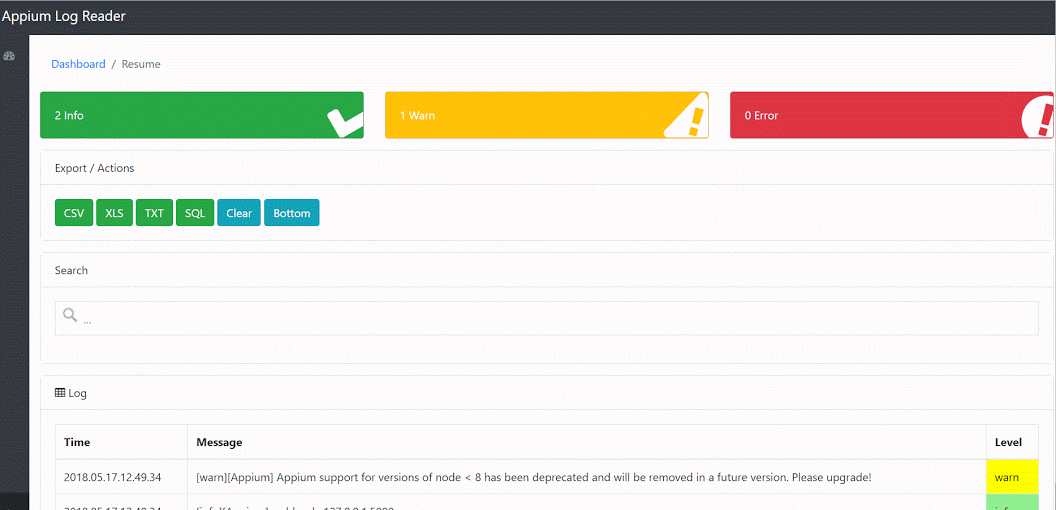
Task: Export log as TXT
Action: 154,213
